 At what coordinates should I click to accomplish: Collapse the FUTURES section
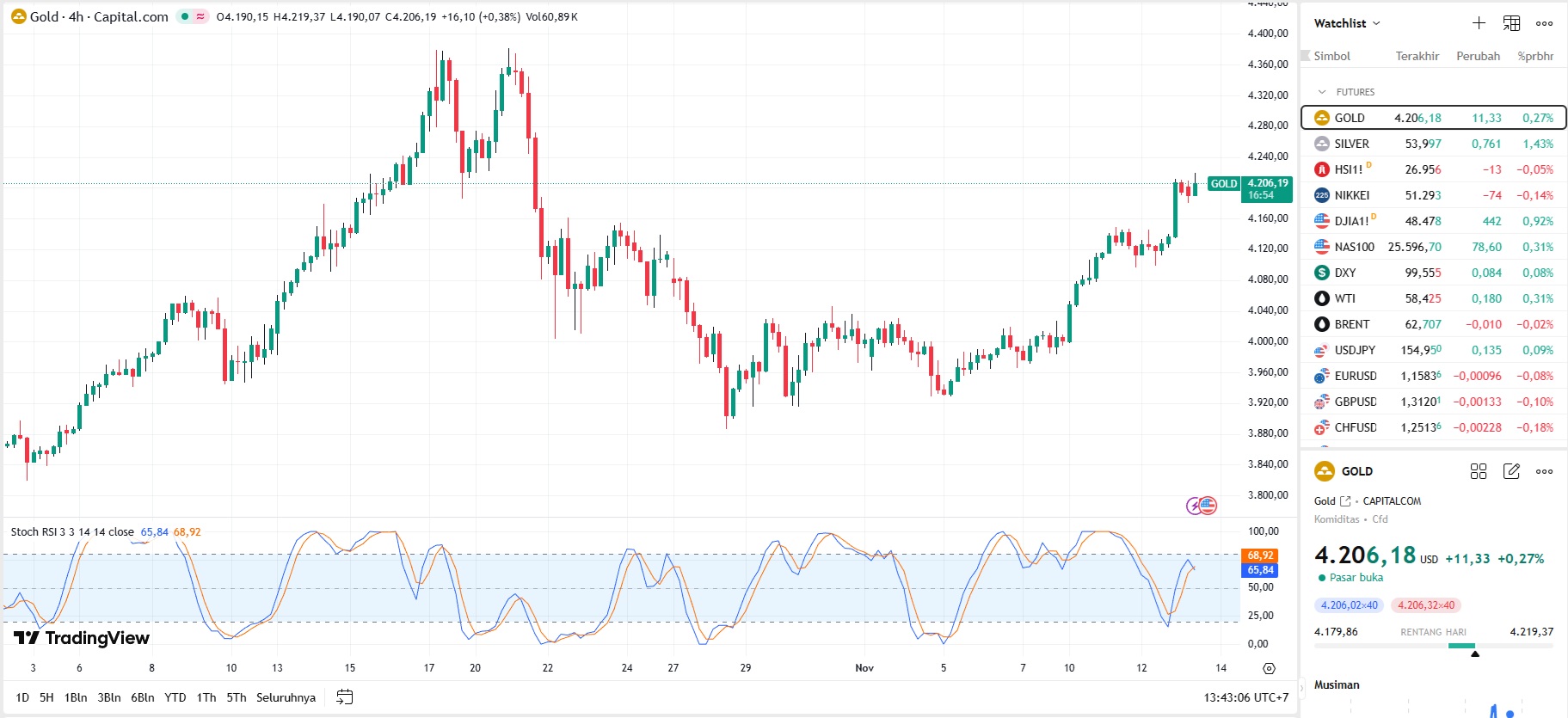(x=1322, y=92)
